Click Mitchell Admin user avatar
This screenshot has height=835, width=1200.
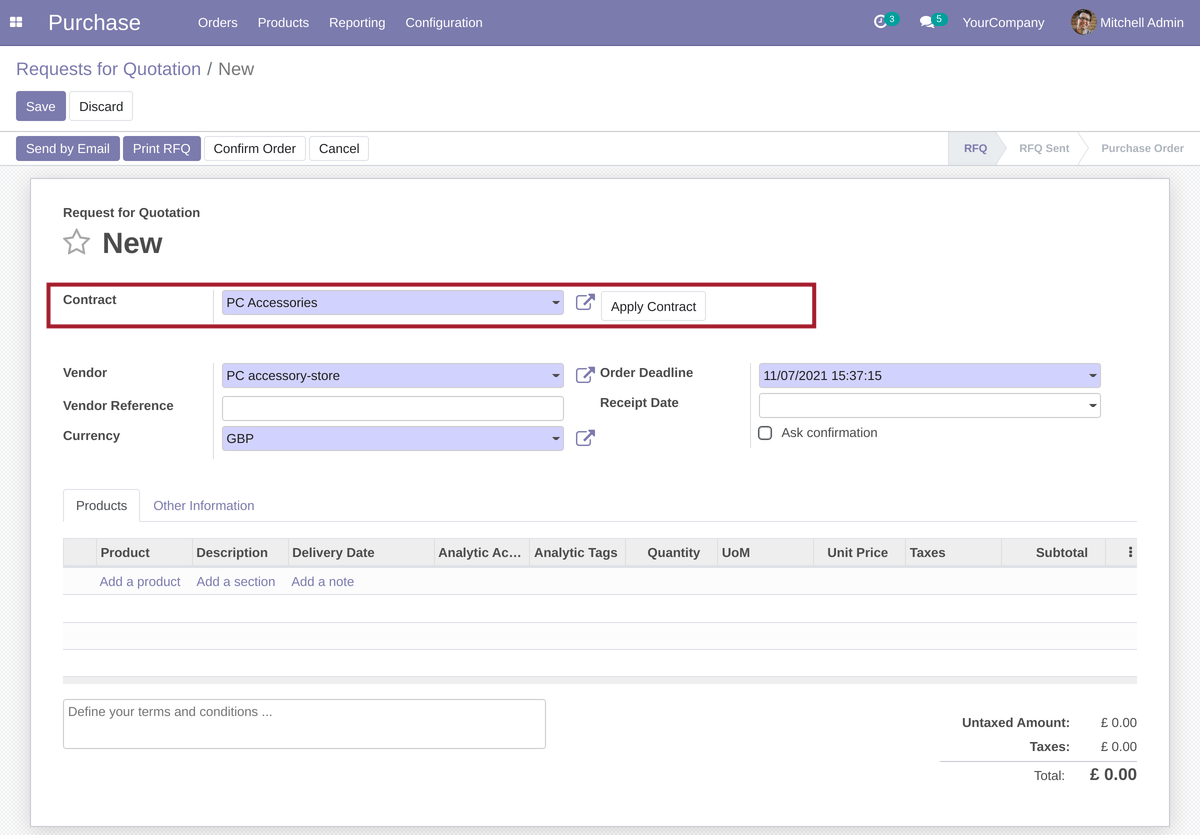(x=1083, y=22)
